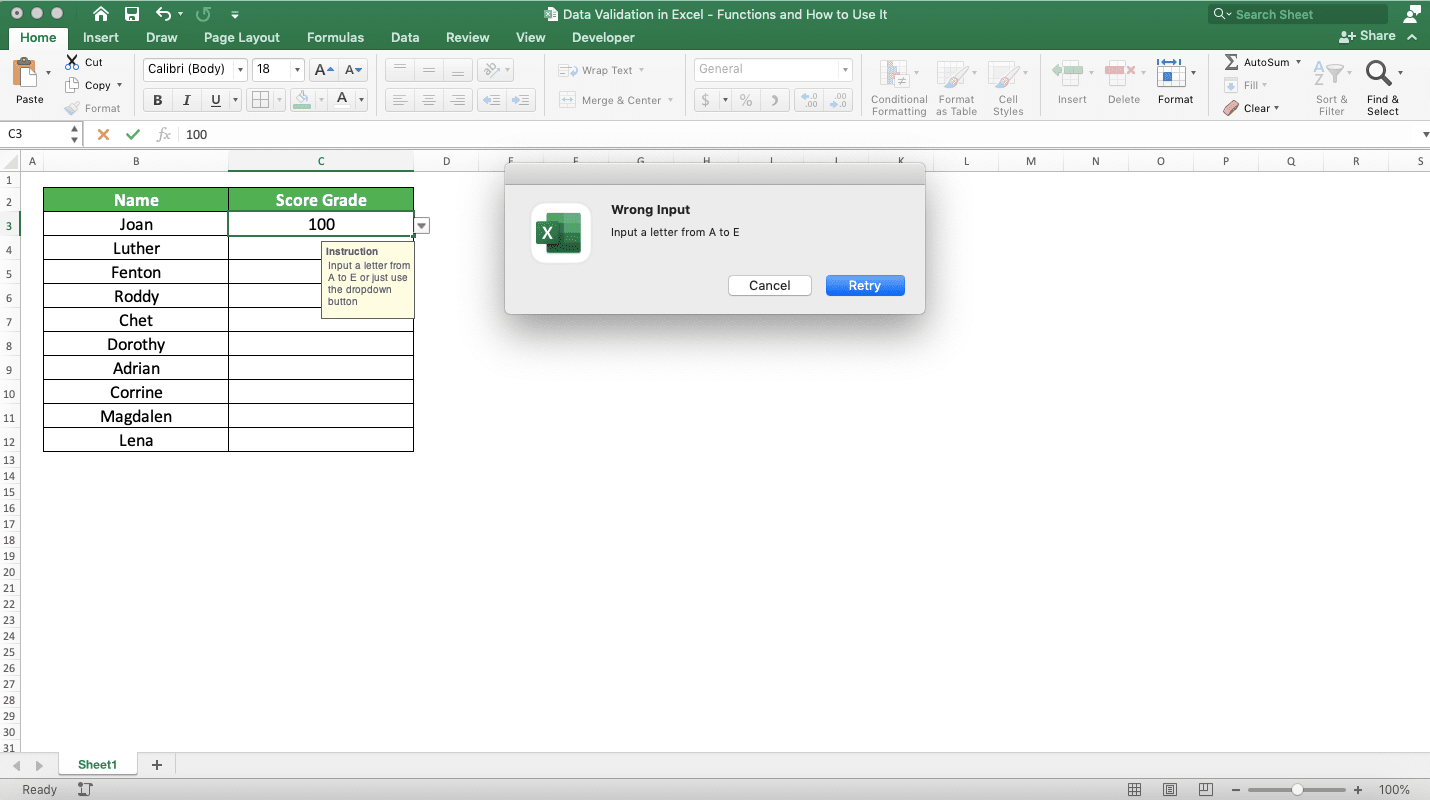The height and width of the screenshot is (800, 1430).
Task: Switch to the Formulas tab
Action: point(335,37)
